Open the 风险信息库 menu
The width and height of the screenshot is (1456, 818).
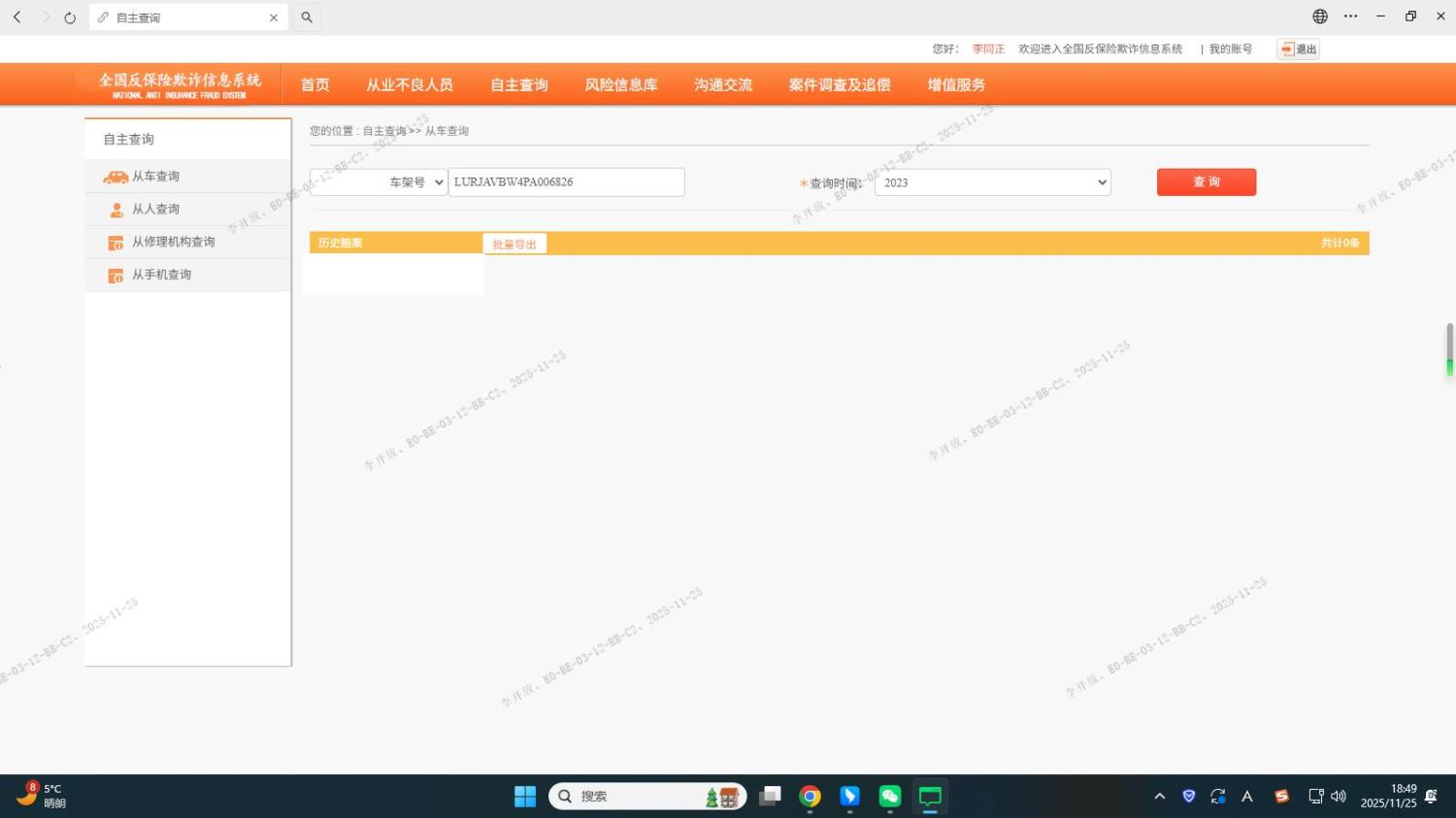pos(621,85)
